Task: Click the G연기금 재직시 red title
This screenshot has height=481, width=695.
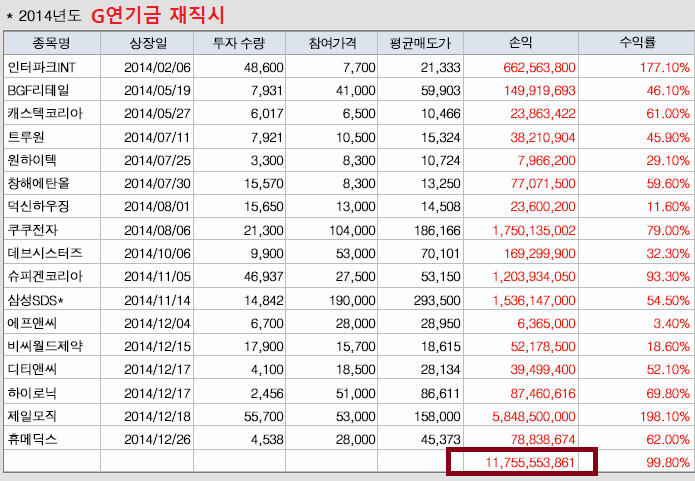Action: coord(158,15)
